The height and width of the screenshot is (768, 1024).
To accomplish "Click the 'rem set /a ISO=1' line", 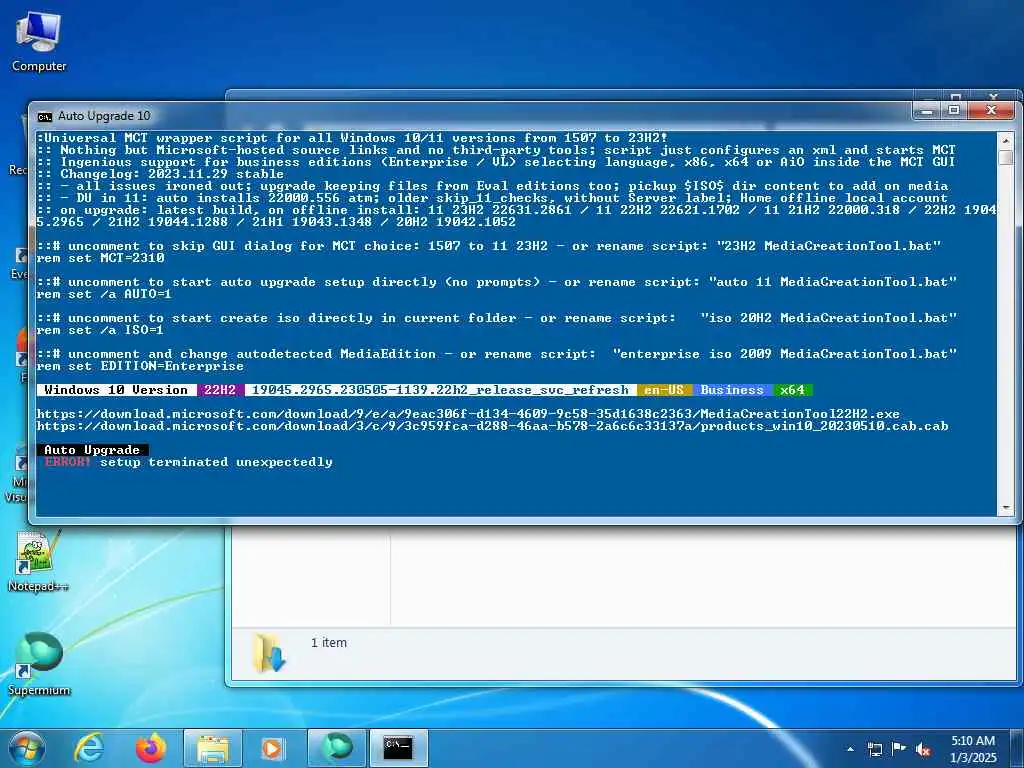I will [101, 330].
